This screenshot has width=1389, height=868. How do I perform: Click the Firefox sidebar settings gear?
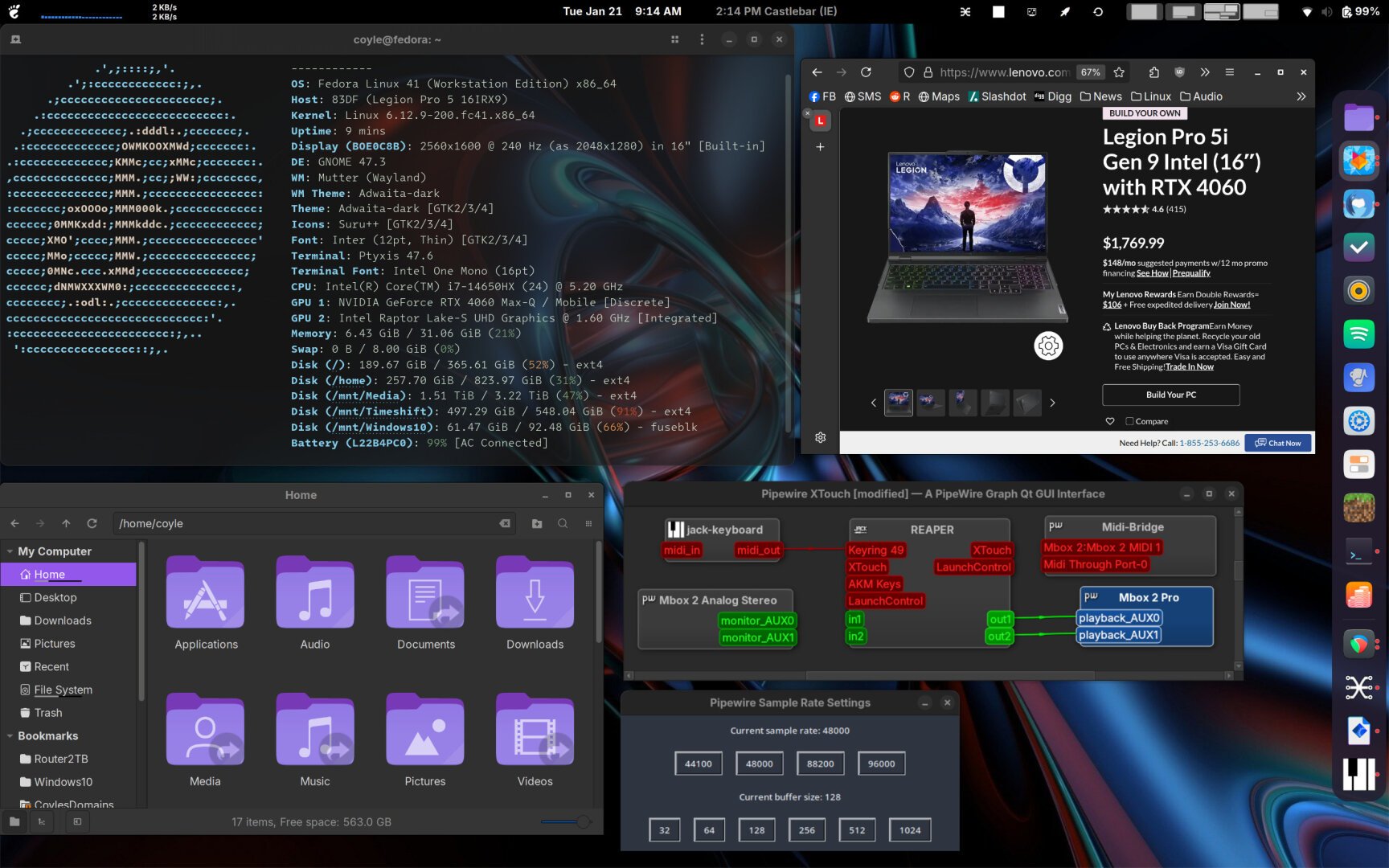[x=820, y=437]
